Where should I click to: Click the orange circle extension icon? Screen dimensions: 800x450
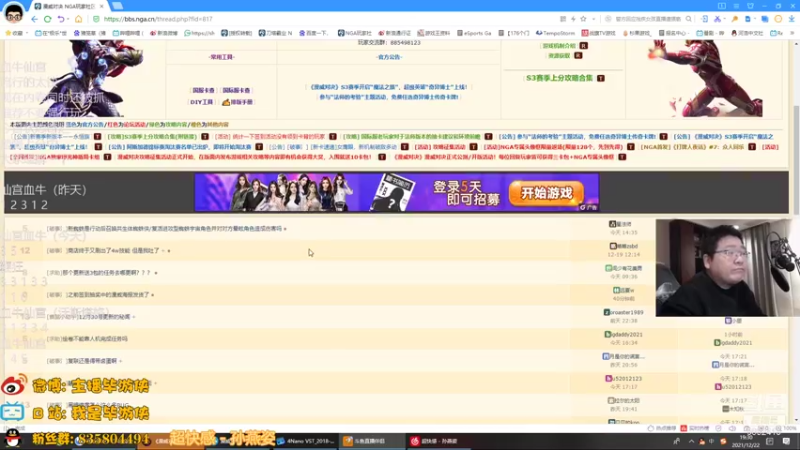[x=778, y=19]
